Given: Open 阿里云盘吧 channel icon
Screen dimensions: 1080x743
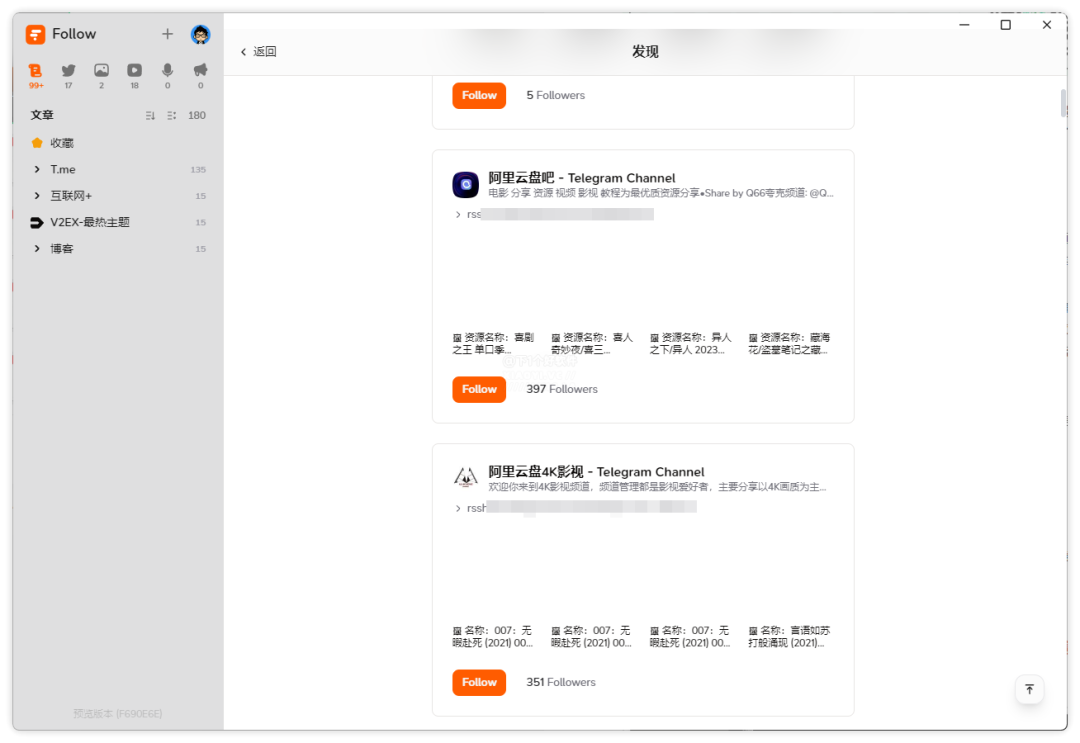Looking at the screenshot, I should click(x=466, y=185).
